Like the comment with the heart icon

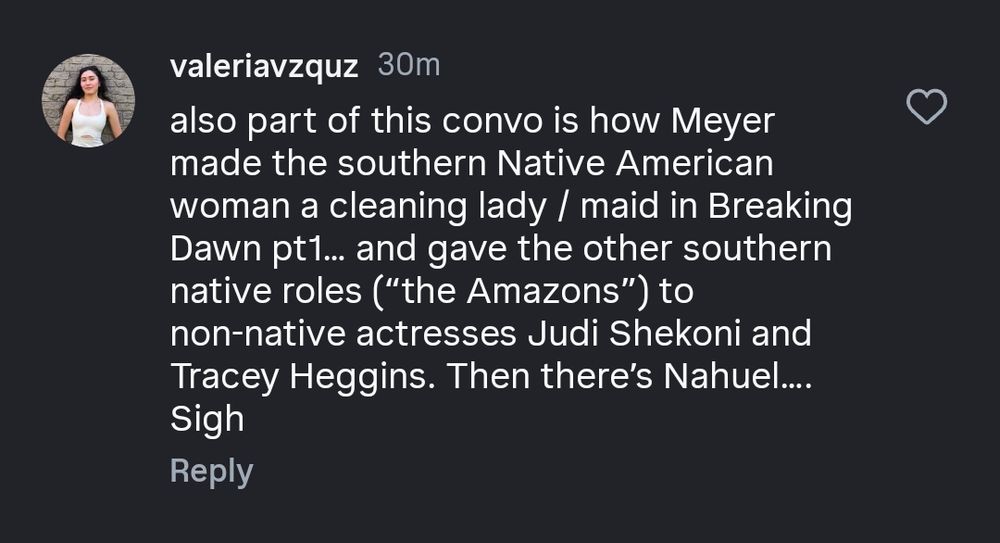tap(925, 106)
